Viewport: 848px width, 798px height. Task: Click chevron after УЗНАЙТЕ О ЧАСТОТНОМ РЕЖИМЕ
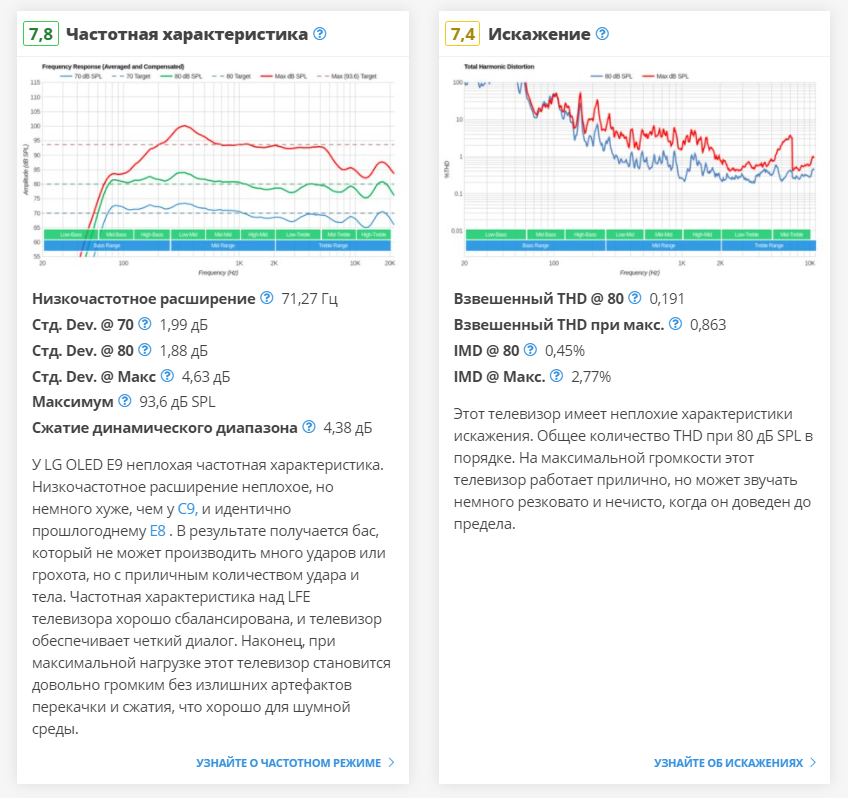pos(392,763)
